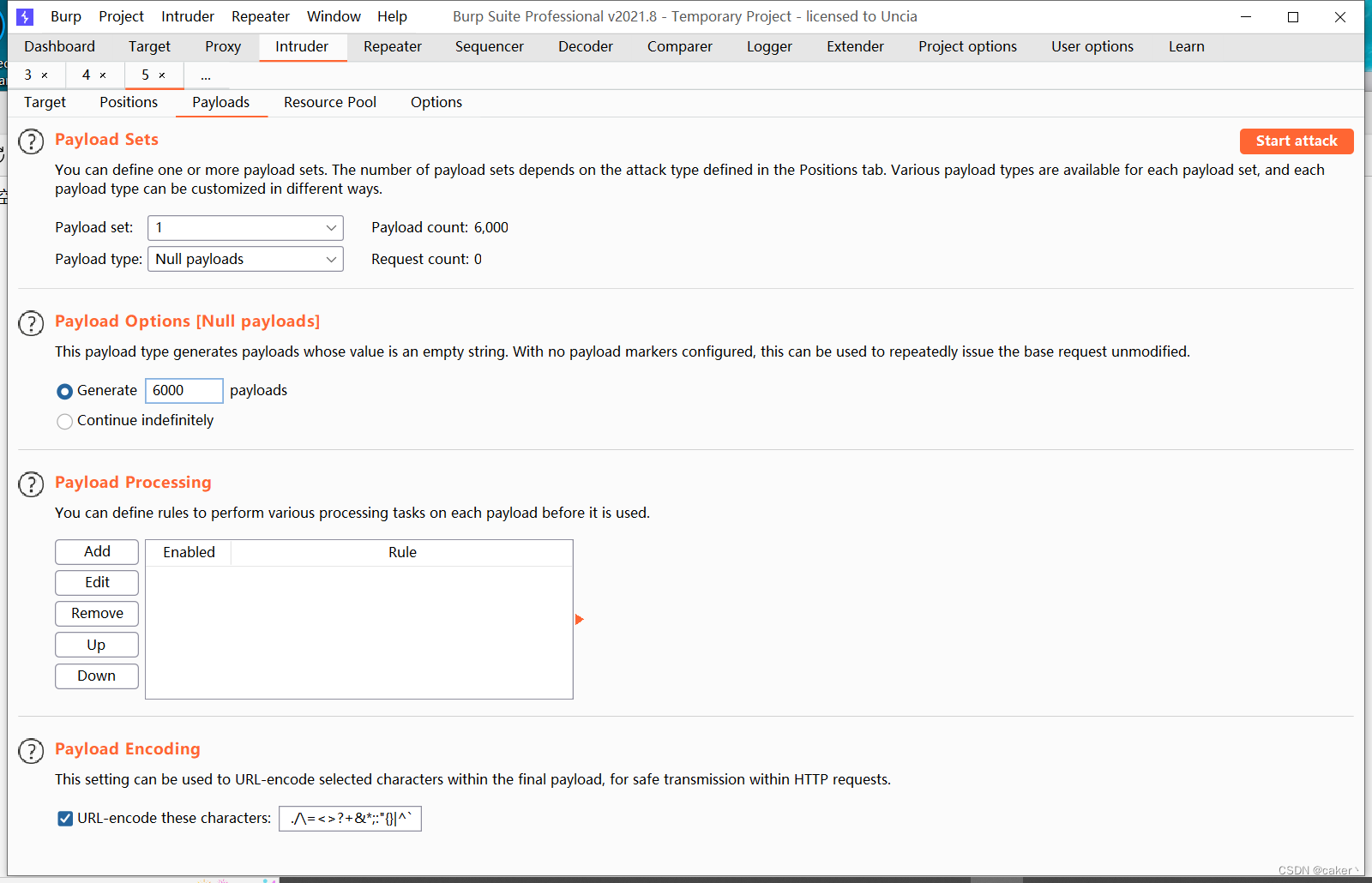Select Continue indefinitely radio button

pos(64,421)
